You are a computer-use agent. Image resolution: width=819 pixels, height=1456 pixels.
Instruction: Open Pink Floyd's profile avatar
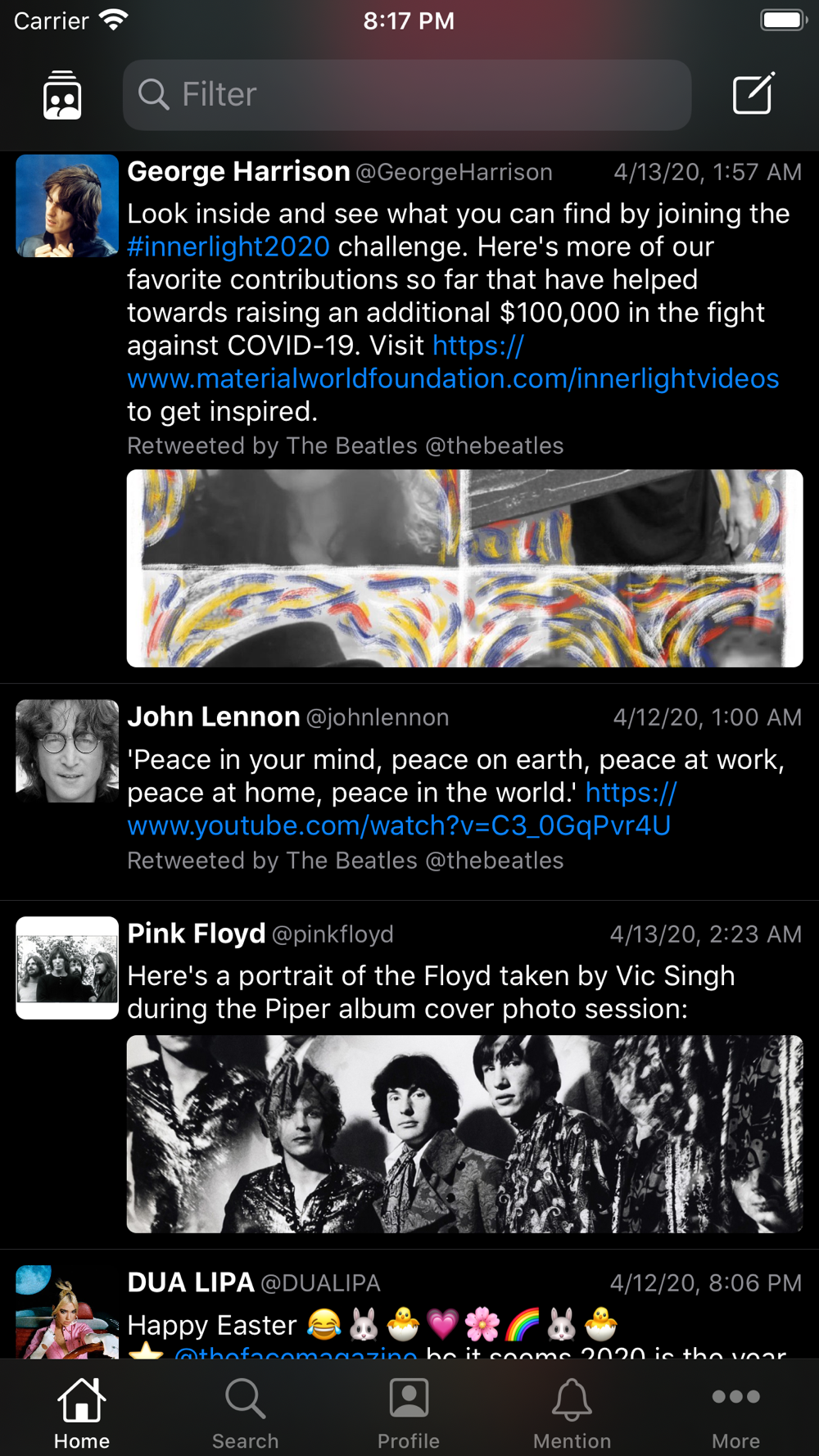(67, 967)
